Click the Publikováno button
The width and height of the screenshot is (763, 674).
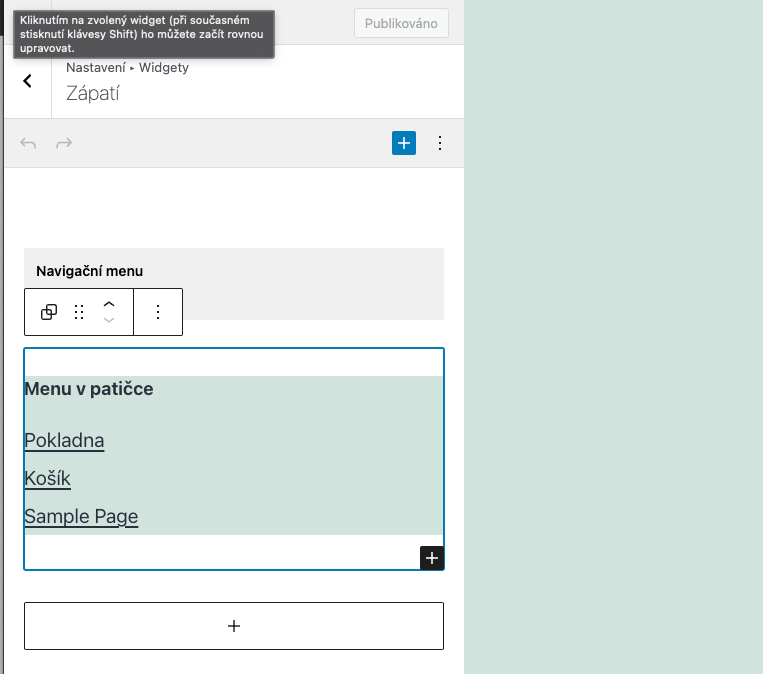401,23
